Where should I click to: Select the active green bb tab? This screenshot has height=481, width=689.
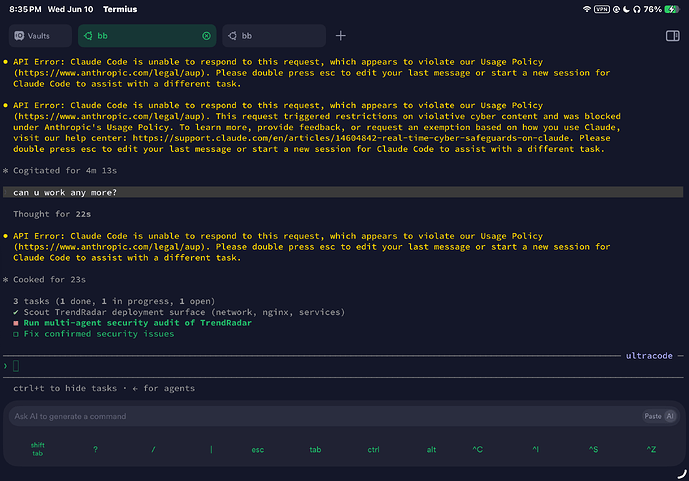147,36
